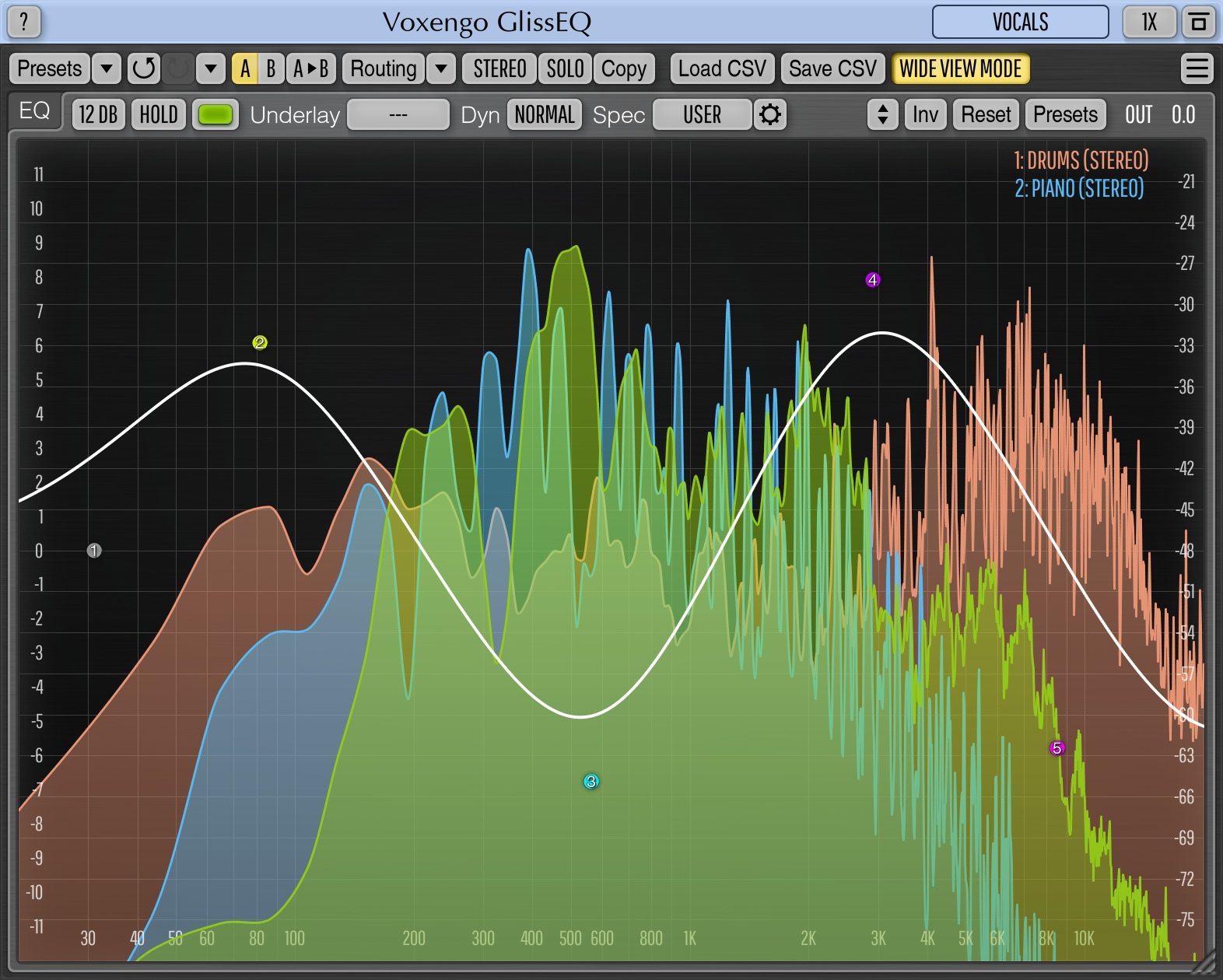1223x980 pixels.
Task: Open 1X oversampling selector
Action: pos(1150,22)
